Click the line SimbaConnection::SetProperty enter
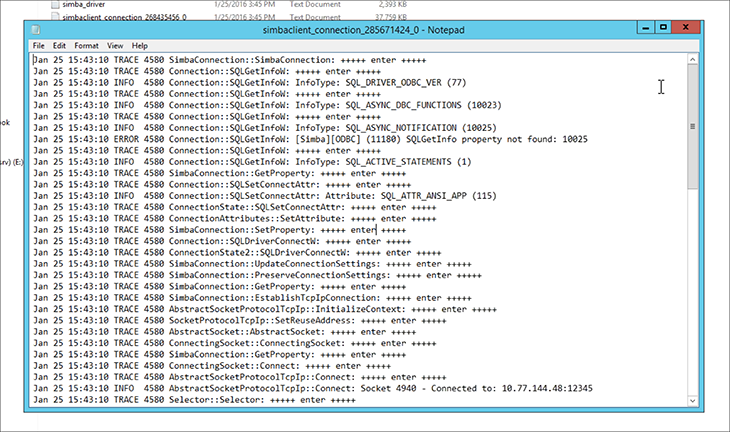730x432 pixels. 219,230
